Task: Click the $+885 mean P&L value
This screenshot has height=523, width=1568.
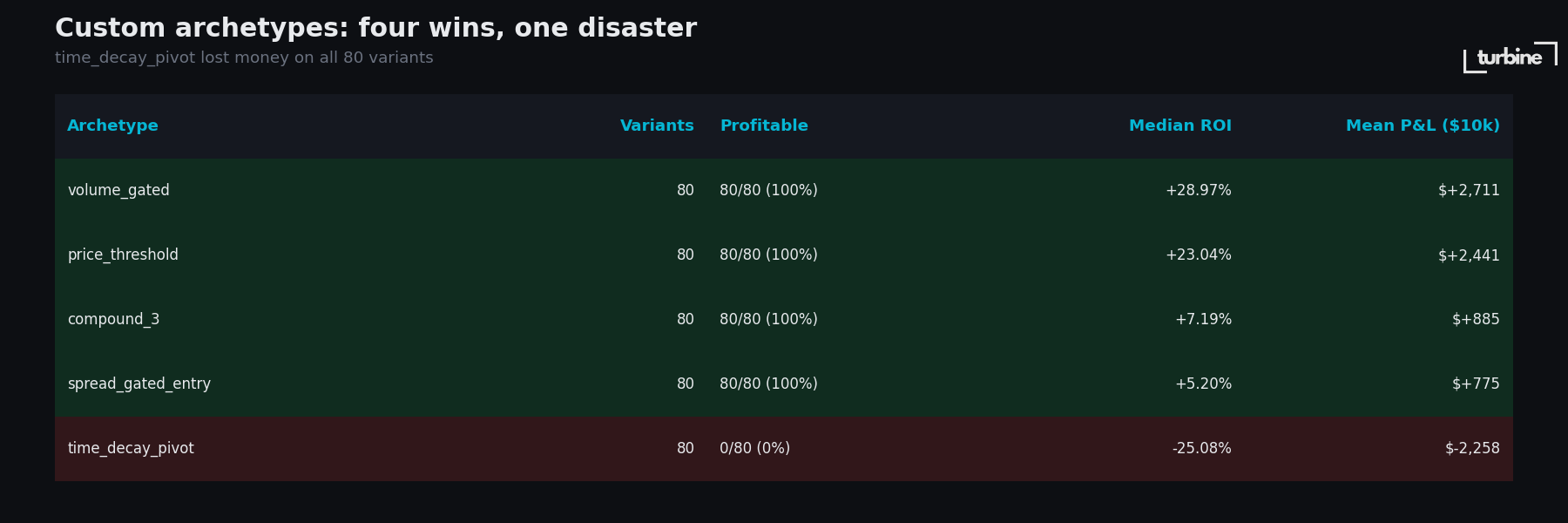Action: (1476, 319)
